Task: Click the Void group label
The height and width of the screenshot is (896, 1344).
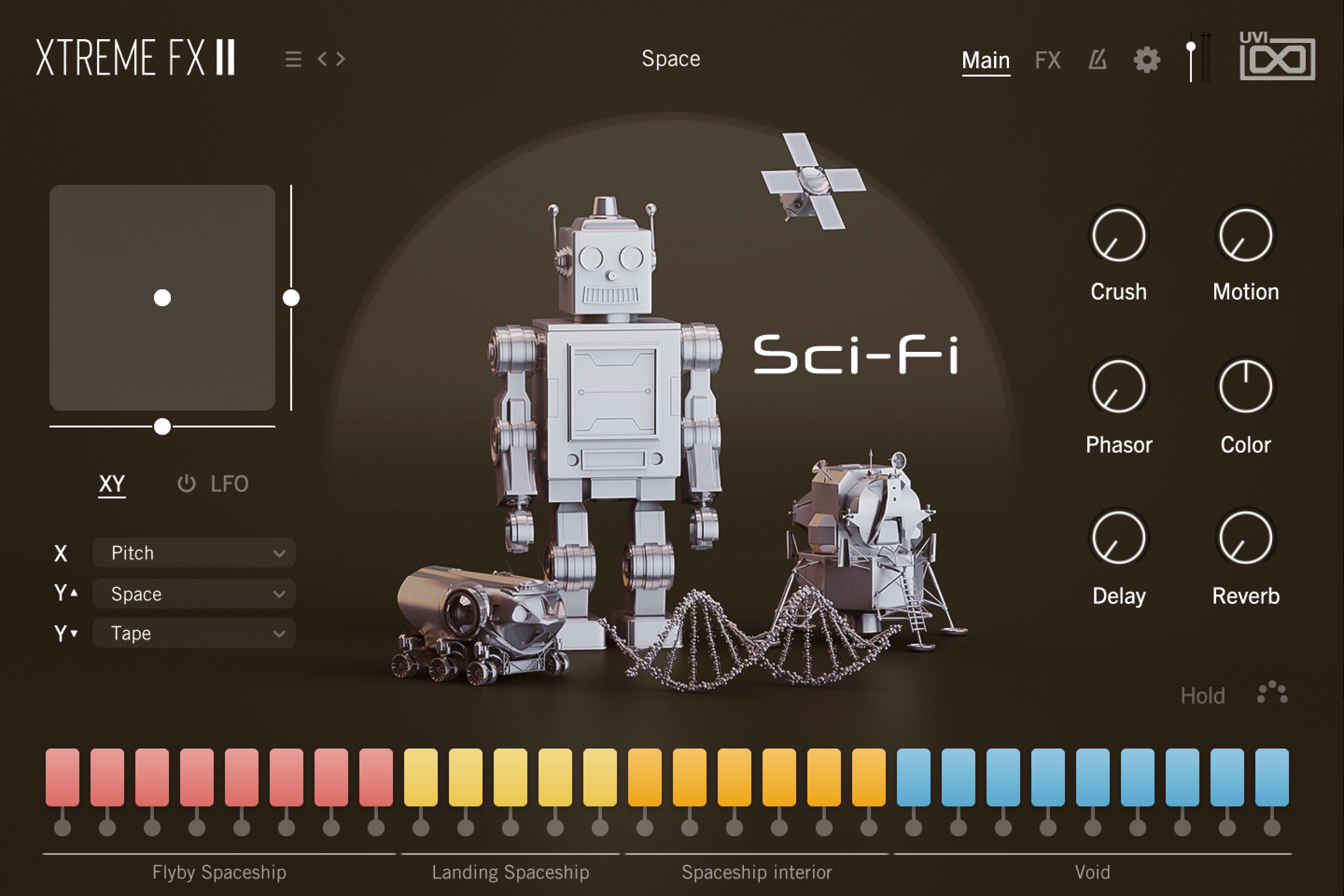Action: [1092, 872]
